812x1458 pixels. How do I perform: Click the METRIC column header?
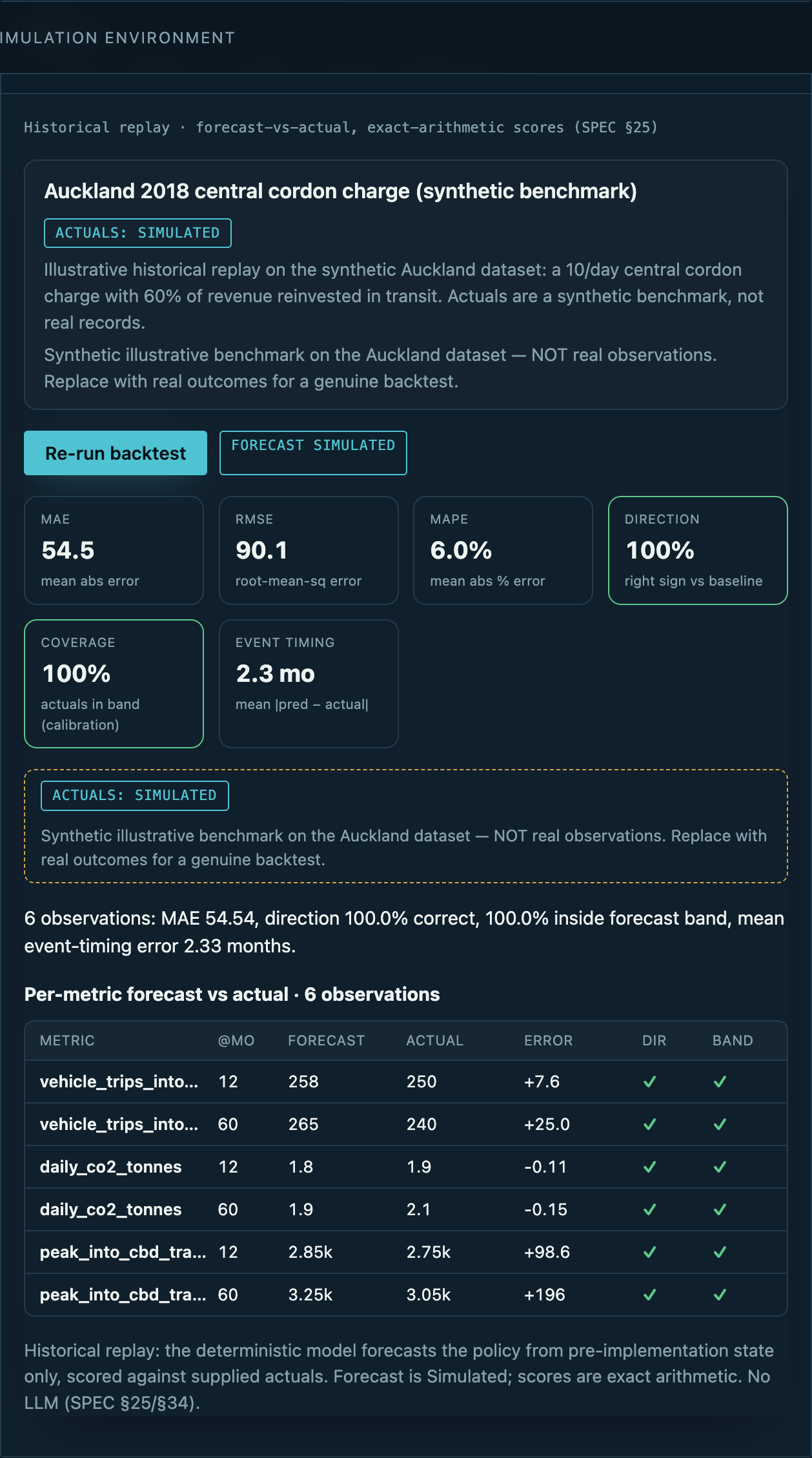click(x=67, y=1040)
